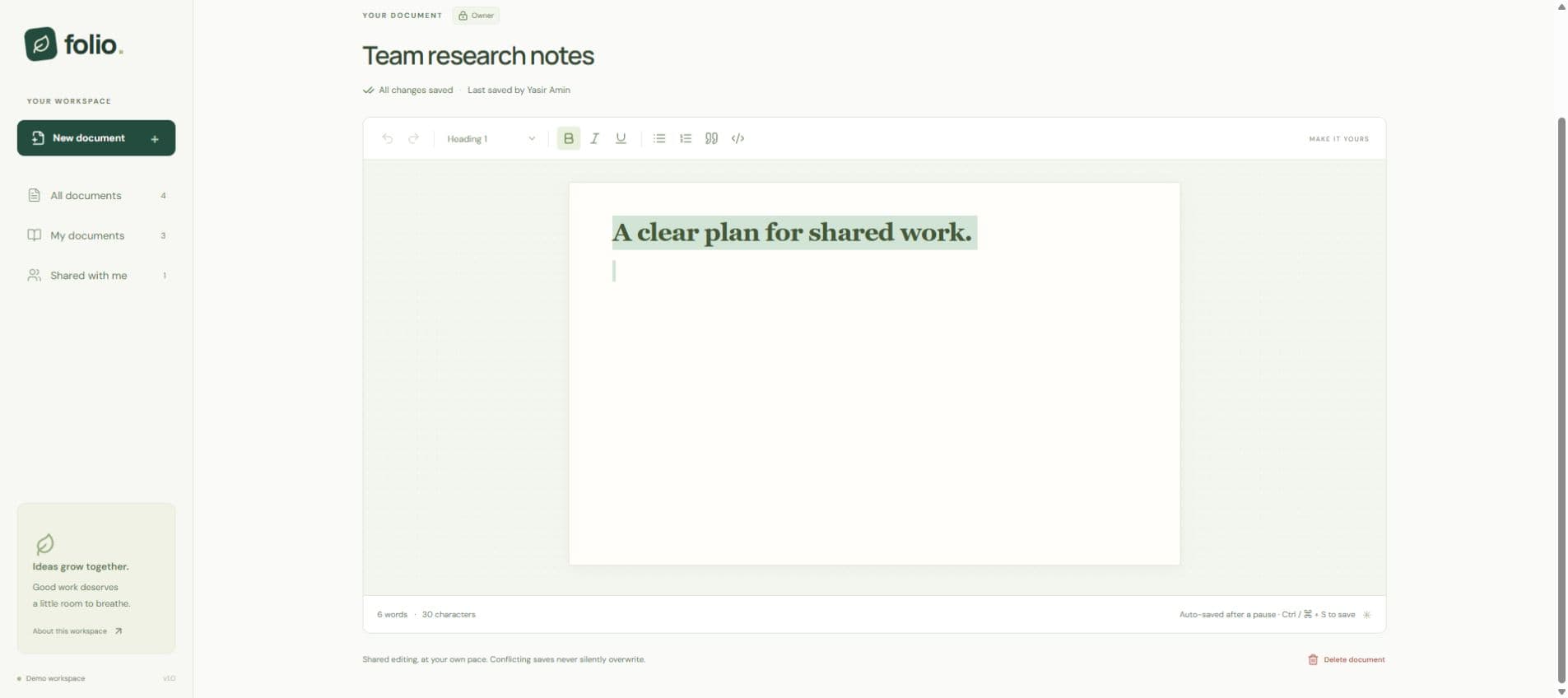The image size is (1568, 698).
Task: Click the heading 'A clear plan for shared work.'
Action: (792, 232)
